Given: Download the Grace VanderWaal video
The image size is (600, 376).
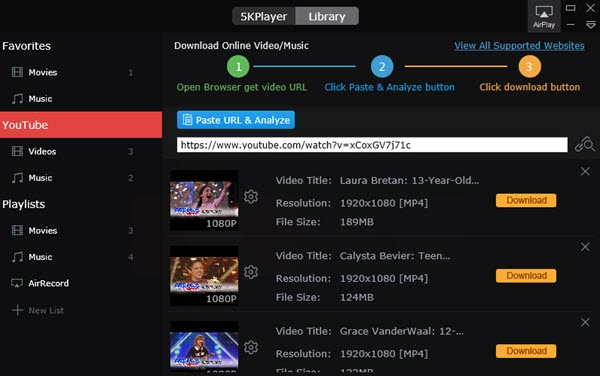Looking at the screenshot, I should tap(526, 351).
